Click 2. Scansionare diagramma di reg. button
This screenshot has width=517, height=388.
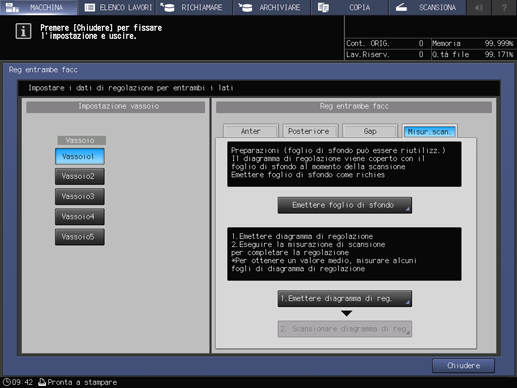(x=345, y=329)
